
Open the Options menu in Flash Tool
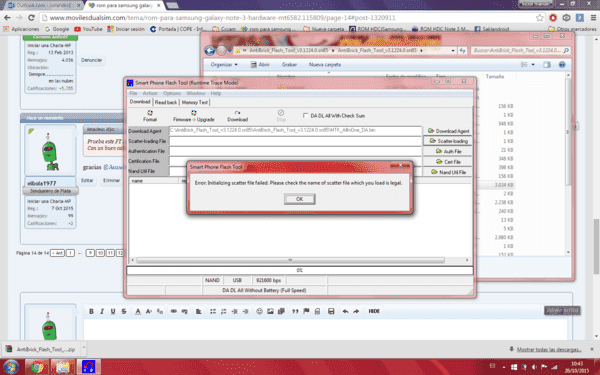point(172,93)
